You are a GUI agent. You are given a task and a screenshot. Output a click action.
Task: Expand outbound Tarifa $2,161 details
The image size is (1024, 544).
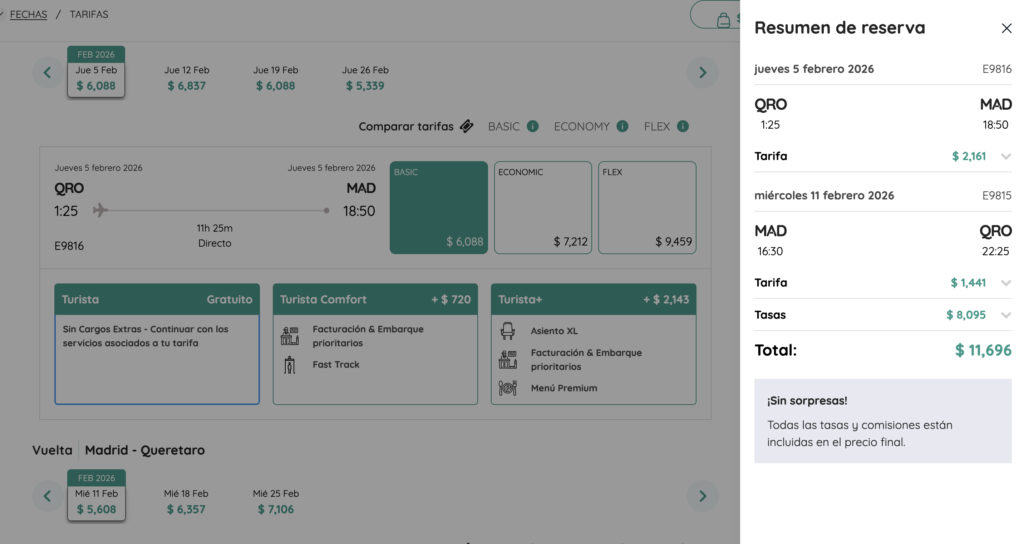click(1005, 156)
